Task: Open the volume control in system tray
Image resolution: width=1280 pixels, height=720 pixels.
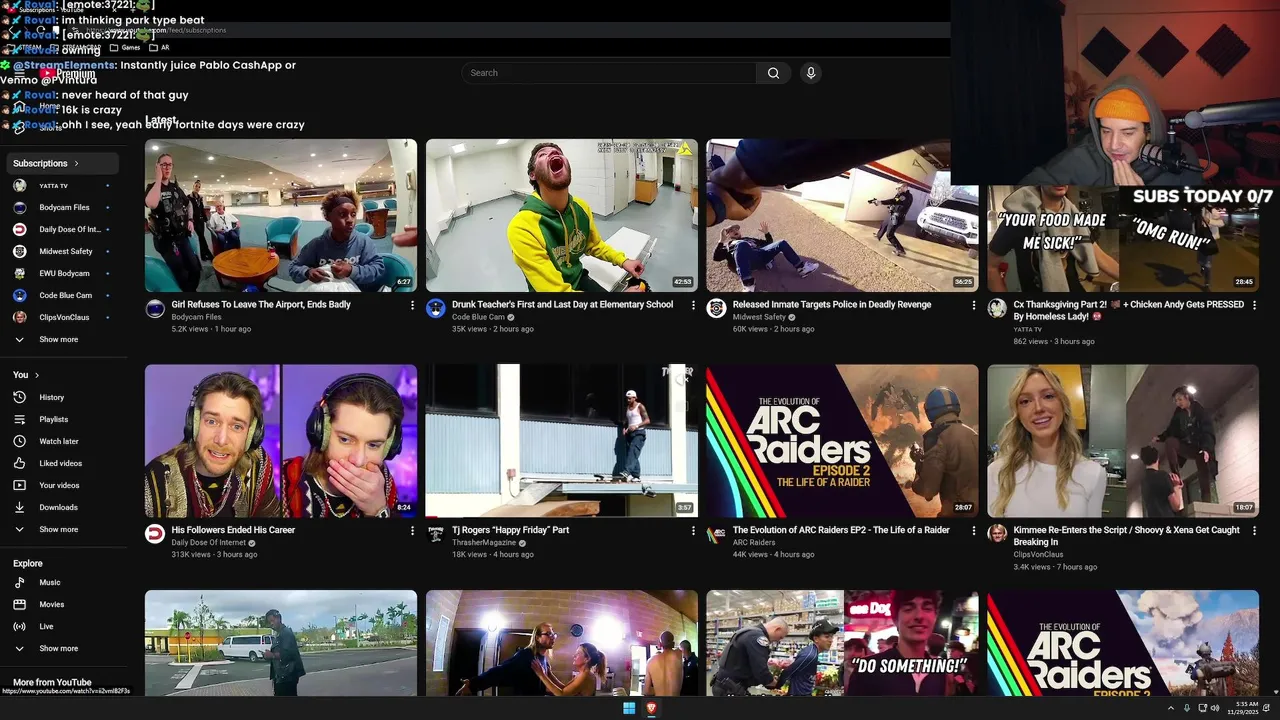Action: (x=1215, y=708)
